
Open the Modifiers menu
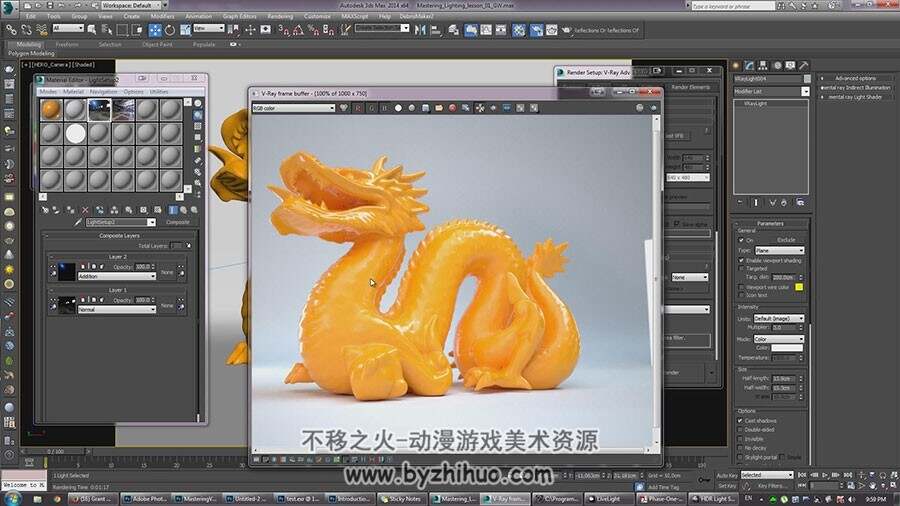pos(162,16)
